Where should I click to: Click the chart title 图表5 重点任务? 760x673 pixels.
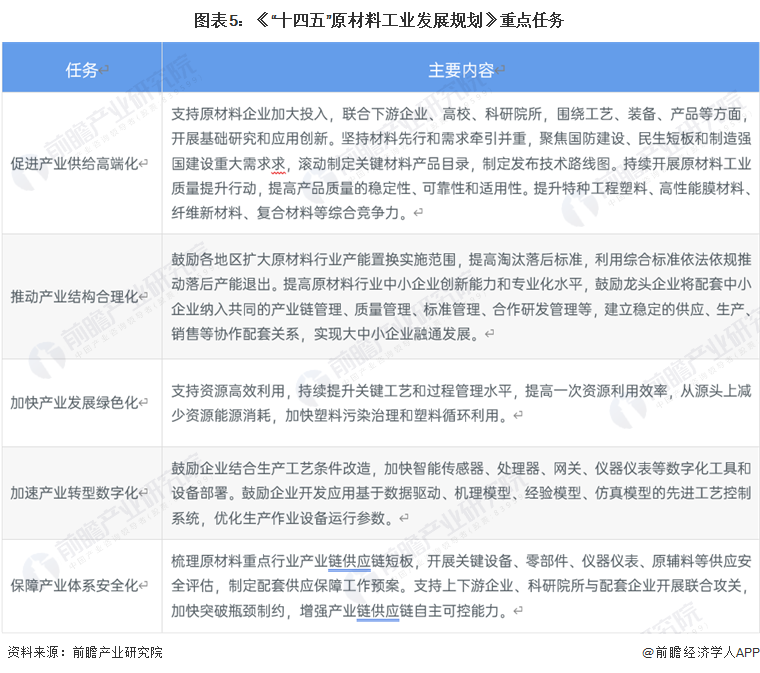pyautogui.click(x=379, y=20)
